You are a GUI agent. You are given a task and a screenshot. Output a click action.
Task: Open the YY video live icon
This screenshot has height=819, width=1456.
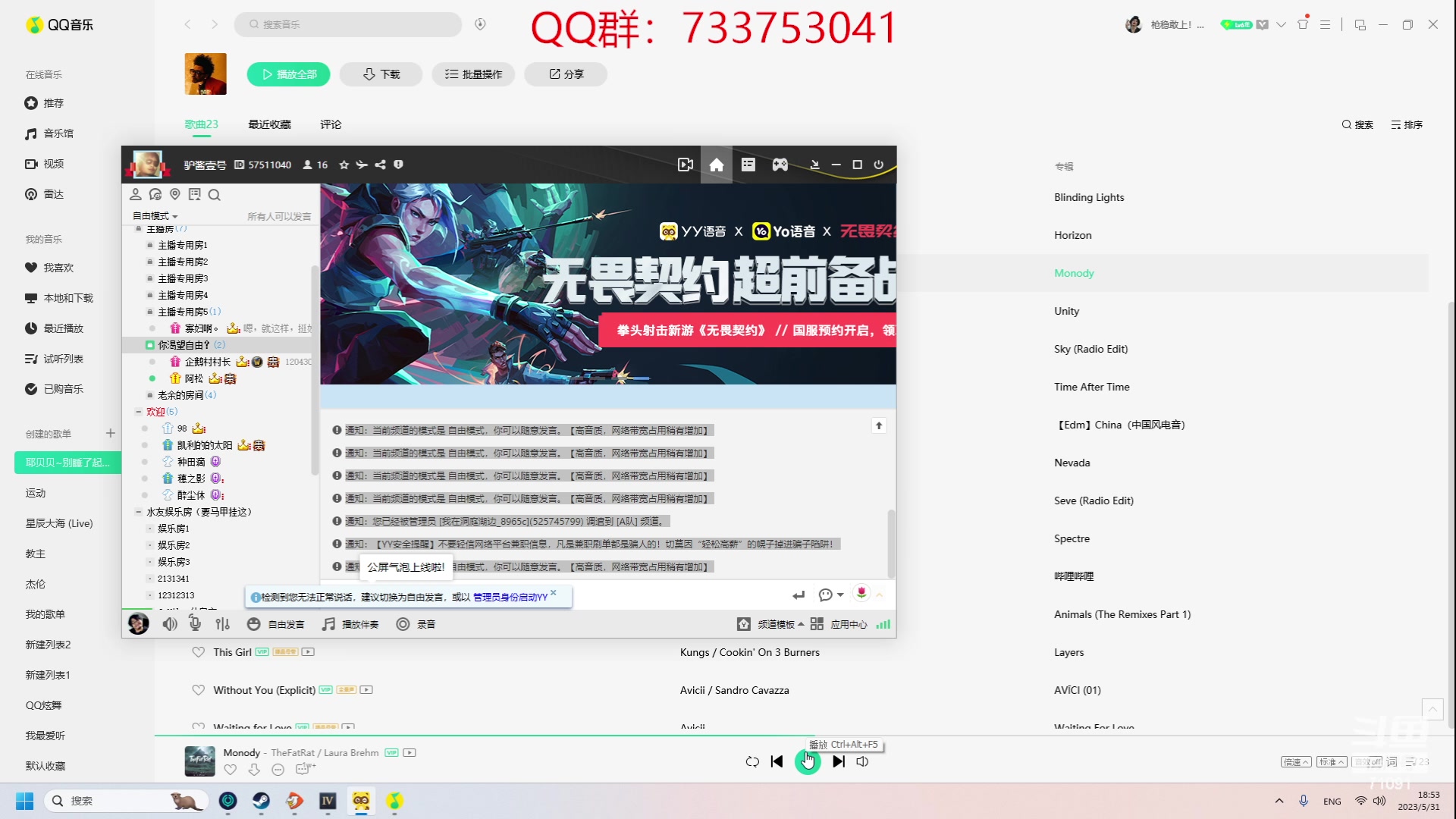(x=685, y=165)
